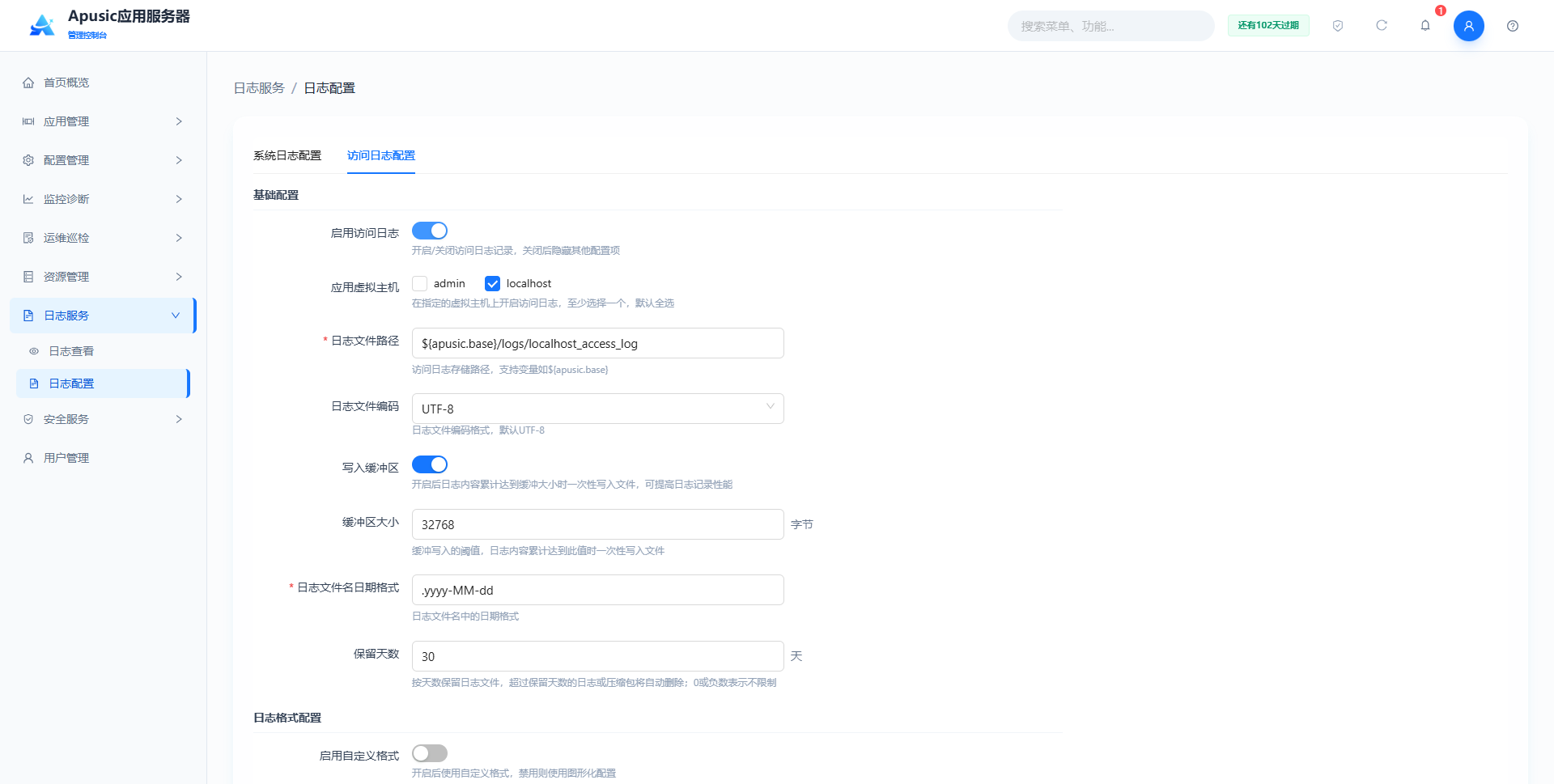Select the 访问日志配置 tab
The image size is (1554, 784).
(381, 155)
